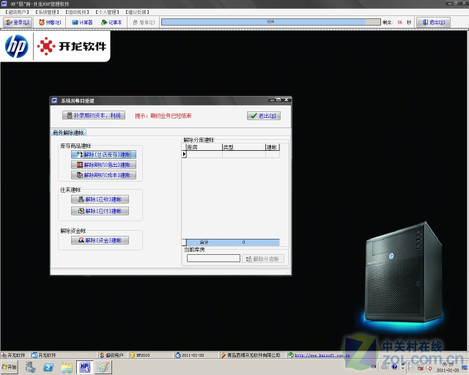The width and height of the screenshot is (469, 375).
Task: Select the 商务解除建账 tab
Action: point(69,133)
